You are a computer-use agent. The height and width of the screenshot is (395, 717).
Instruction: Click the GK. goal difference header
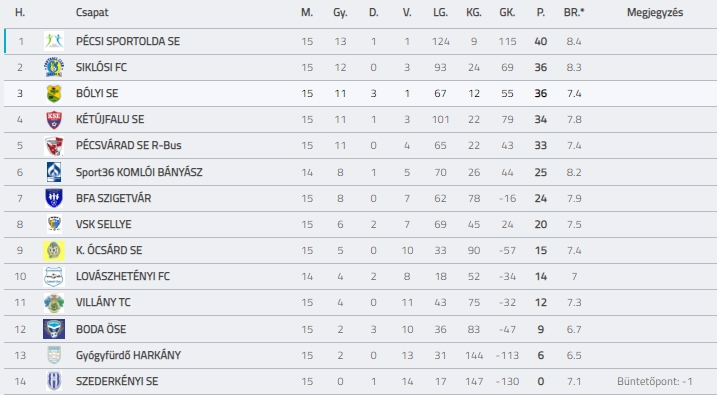tap(507, 13)
